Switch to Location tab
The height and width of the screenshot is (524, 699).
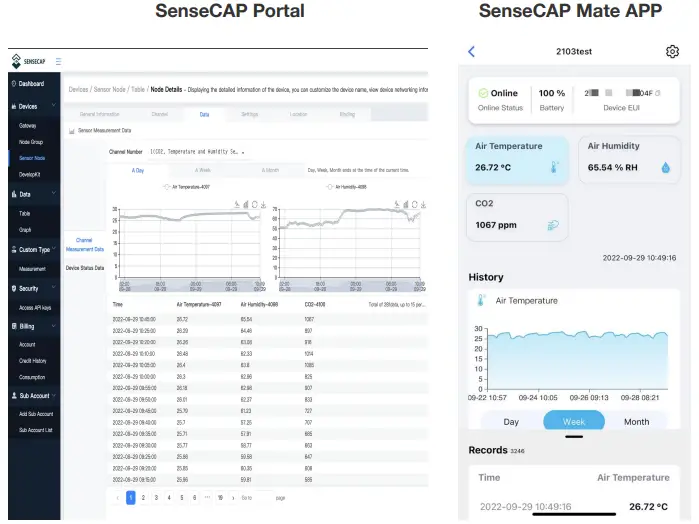[298, 114]
